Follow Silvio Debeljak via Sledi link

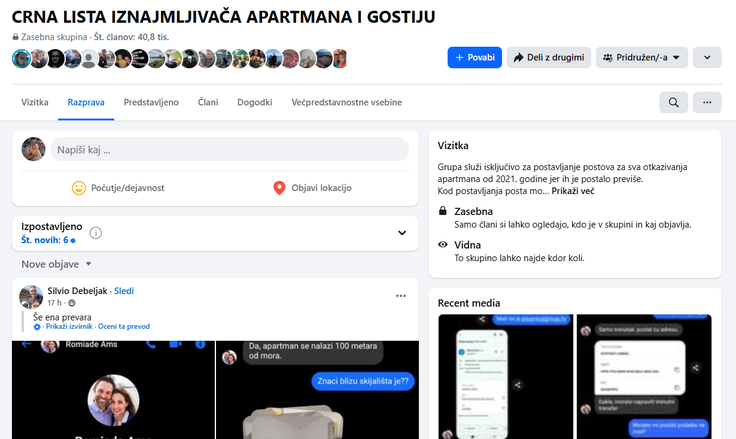[124, 291]
